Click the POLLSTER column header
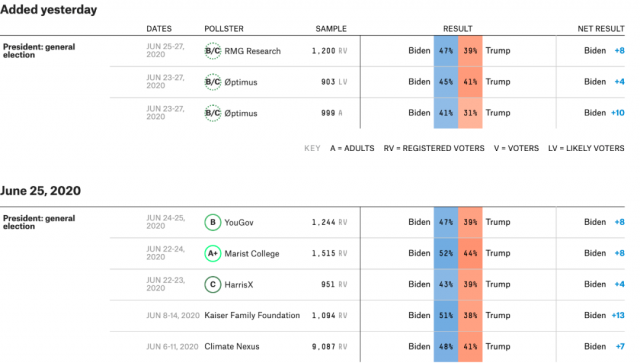640x363 pixels. (x=224, y=29)
